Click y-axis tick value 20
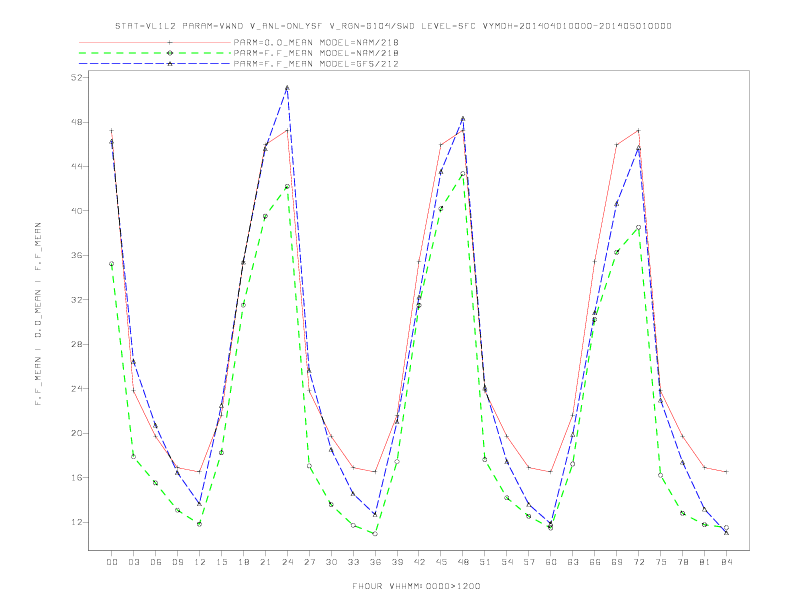 77,433
